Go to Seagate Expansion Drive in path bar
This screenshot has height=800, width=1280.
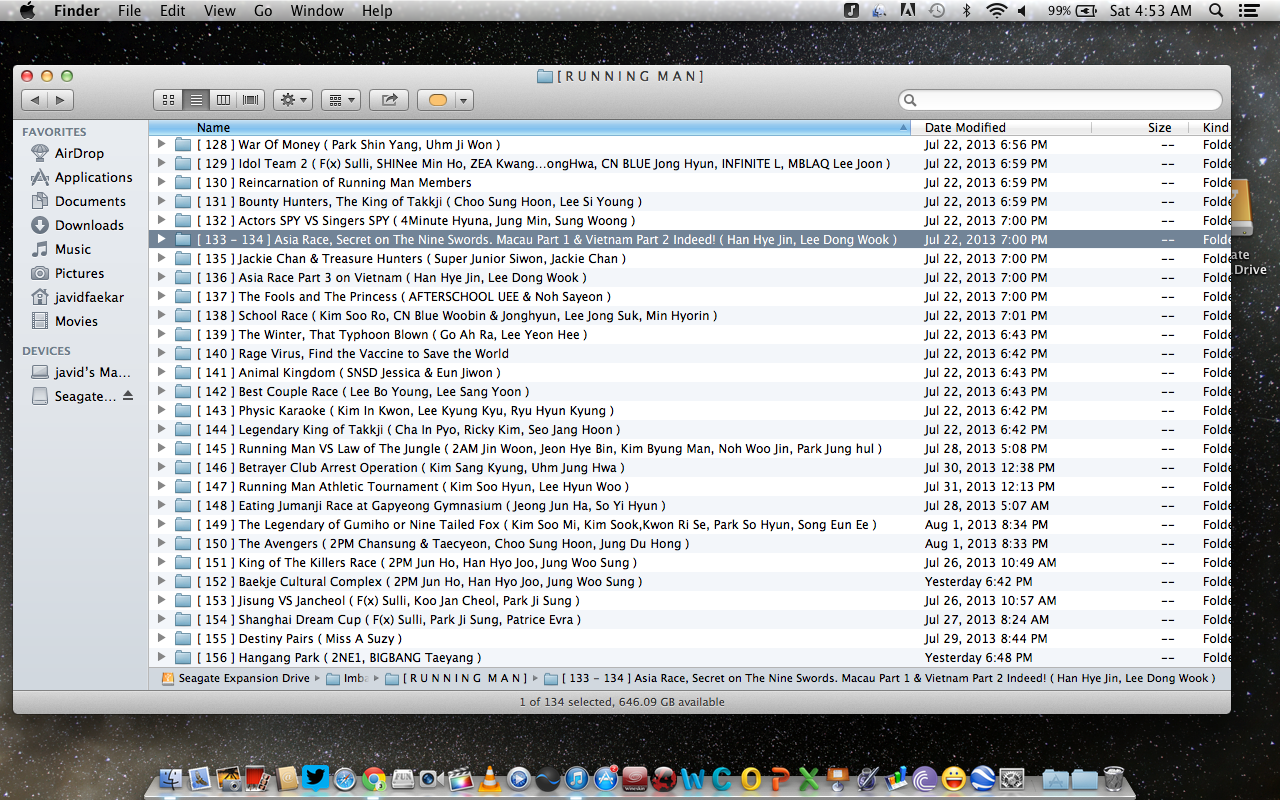(236, 678)
